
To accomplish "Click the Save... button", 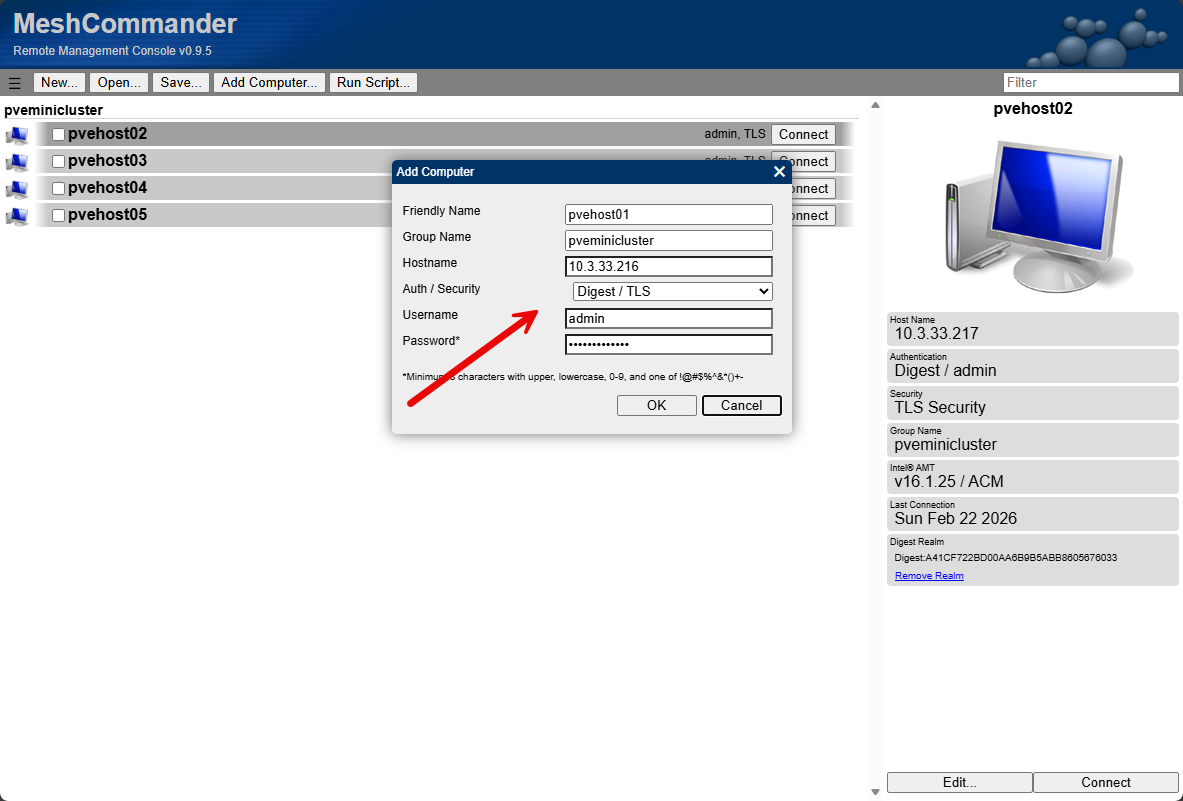I will pos(180,82).
